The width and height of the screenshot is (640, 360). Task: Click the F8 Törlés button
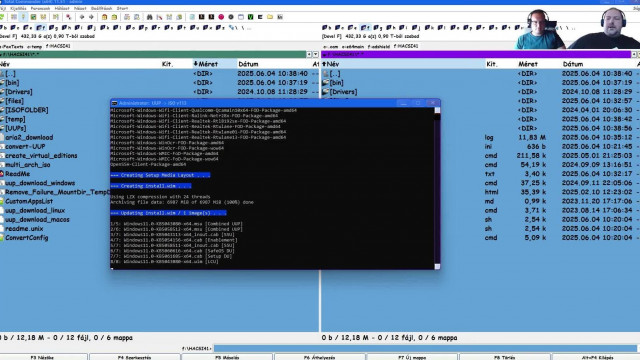tap(505, 357)
